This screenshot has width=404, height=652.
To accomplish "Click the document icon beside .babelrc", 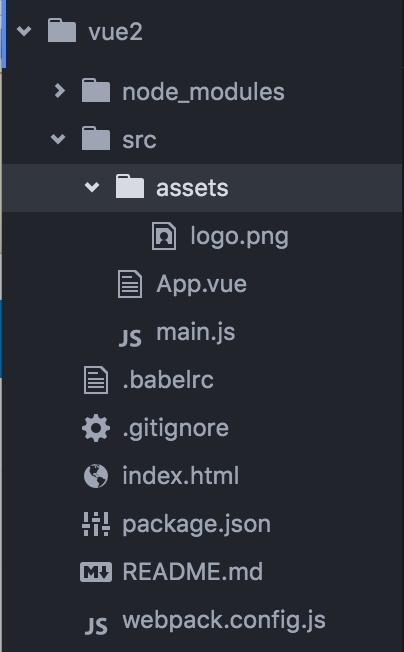I will pyautogui.click(x=96, y=380).
